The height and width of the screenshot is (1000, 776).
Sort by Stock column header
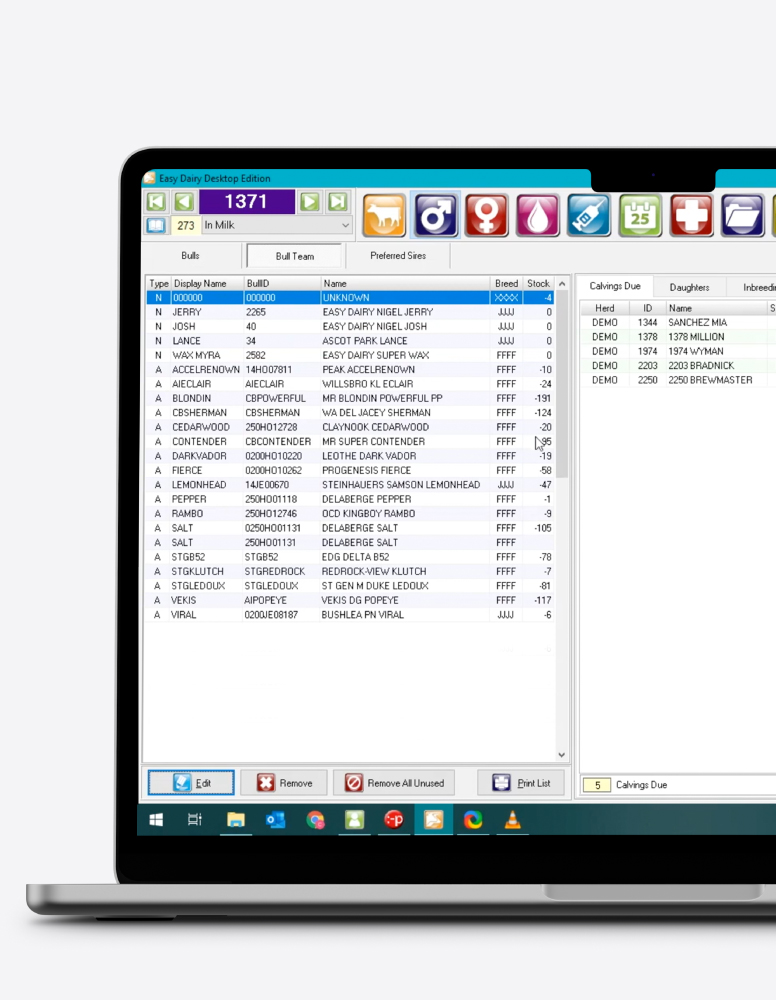point(538,283)
